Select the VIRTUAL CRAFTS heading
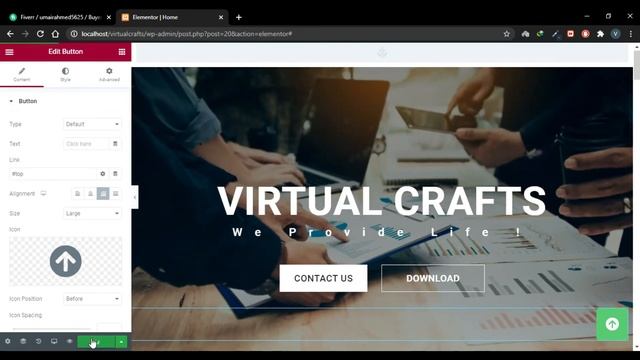 click(x=382, y=201)
